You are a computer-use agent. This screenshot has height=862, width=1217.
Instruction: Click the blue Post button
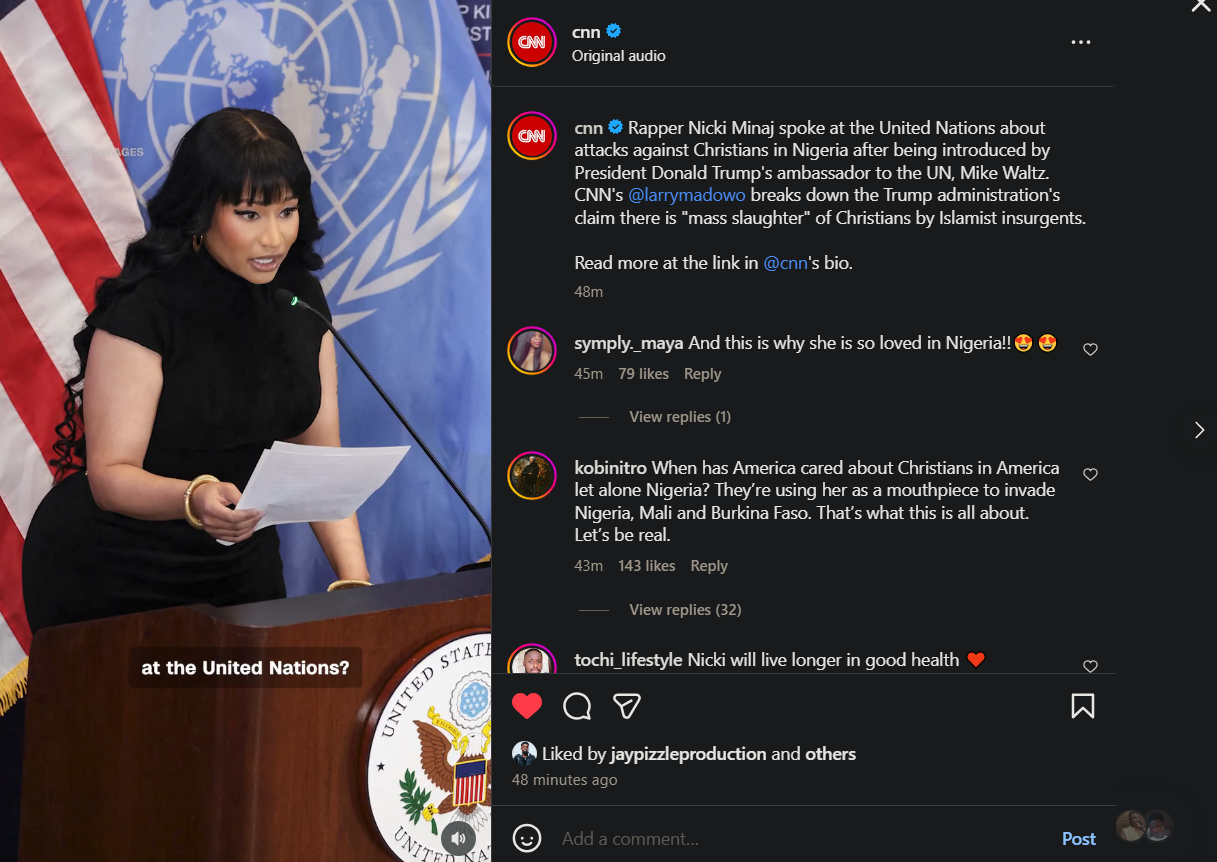(1079, 839)
